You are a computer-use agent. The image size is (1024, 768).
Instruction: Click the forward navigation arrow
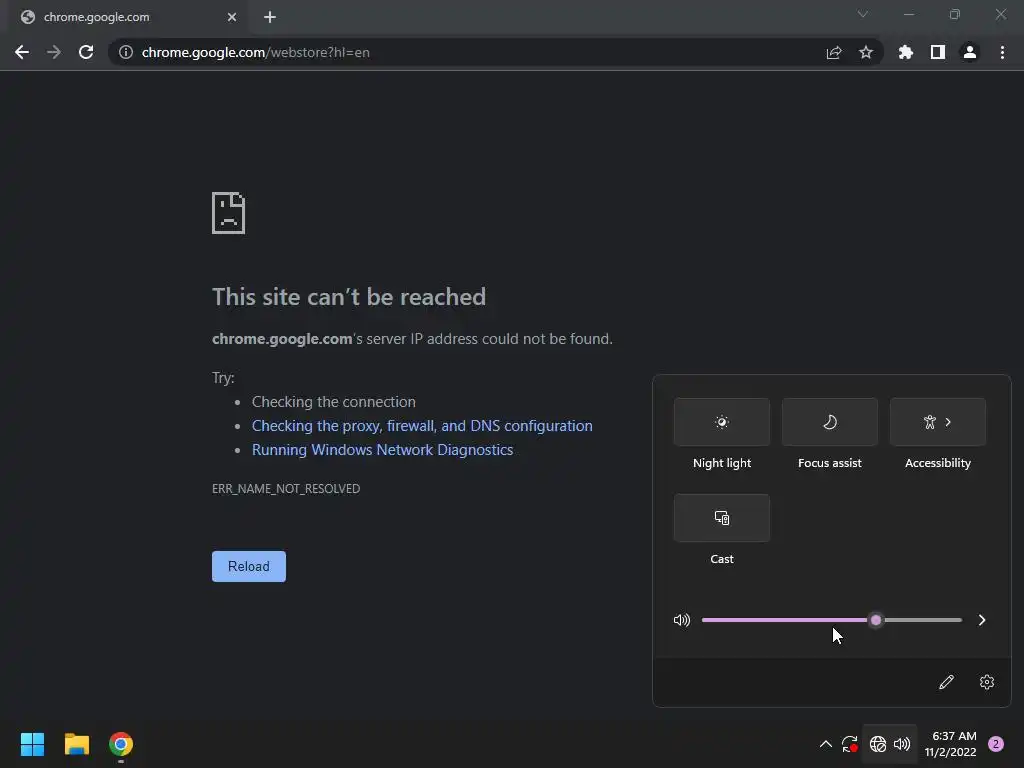[54, 52]
